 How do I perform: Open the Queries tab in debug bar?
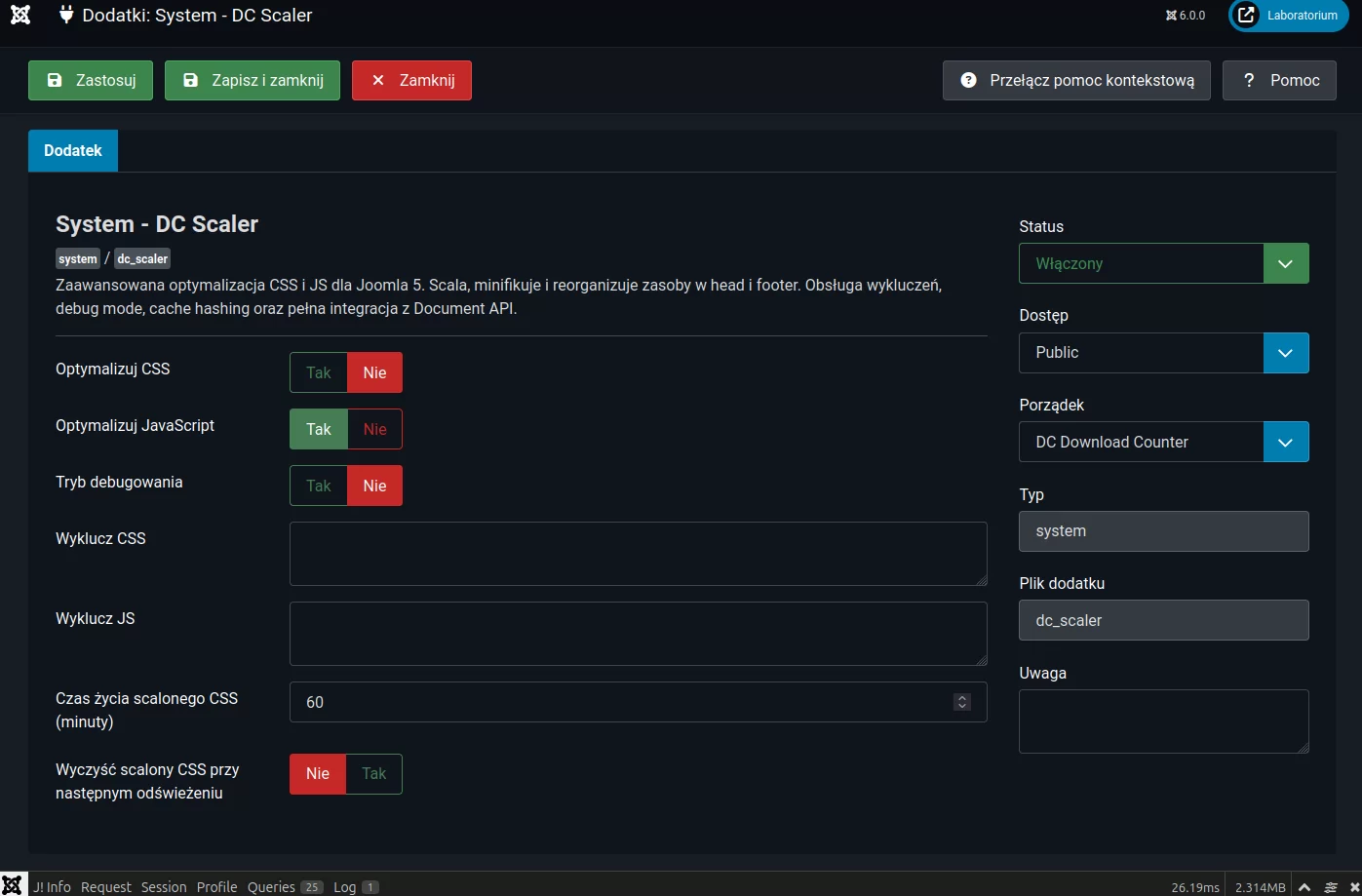pyautogui.click(x=284, y=886)
